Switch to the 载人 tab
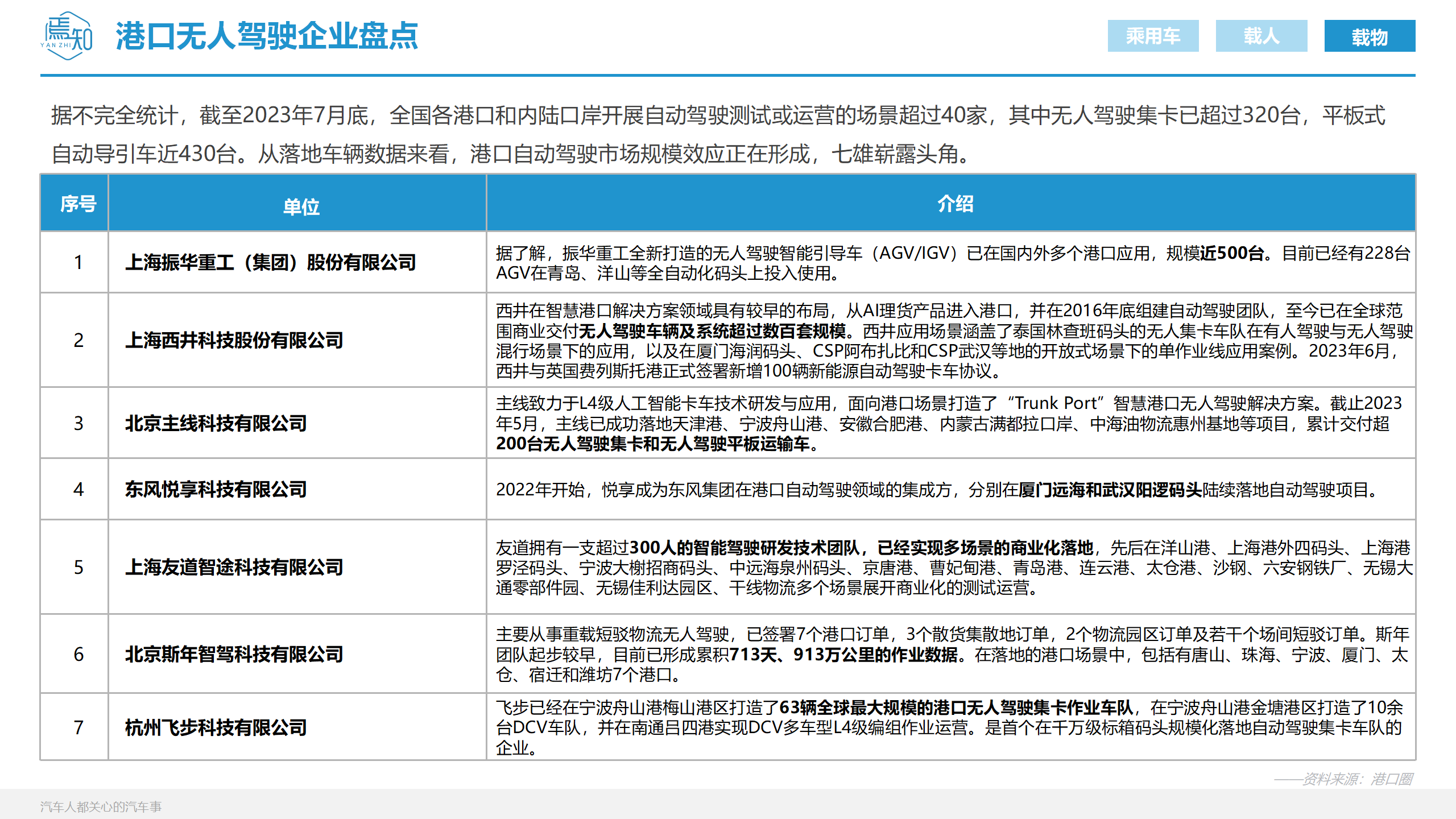The height and width of the screenshot is (819, 1456). coord(1261,36)
